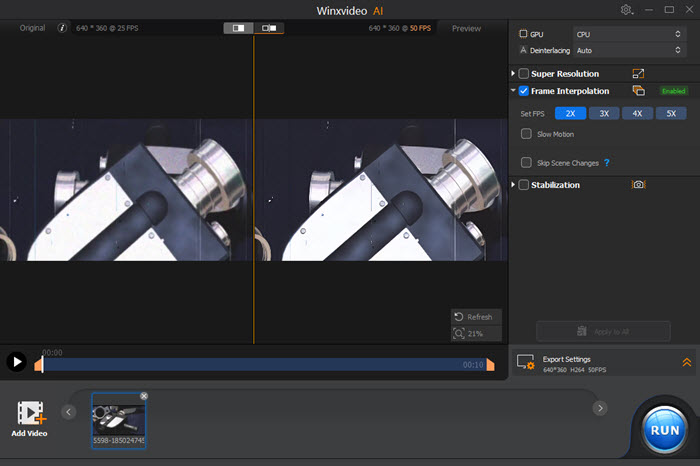Click the RUN button
700x466 pixels.
click(665, 430)
